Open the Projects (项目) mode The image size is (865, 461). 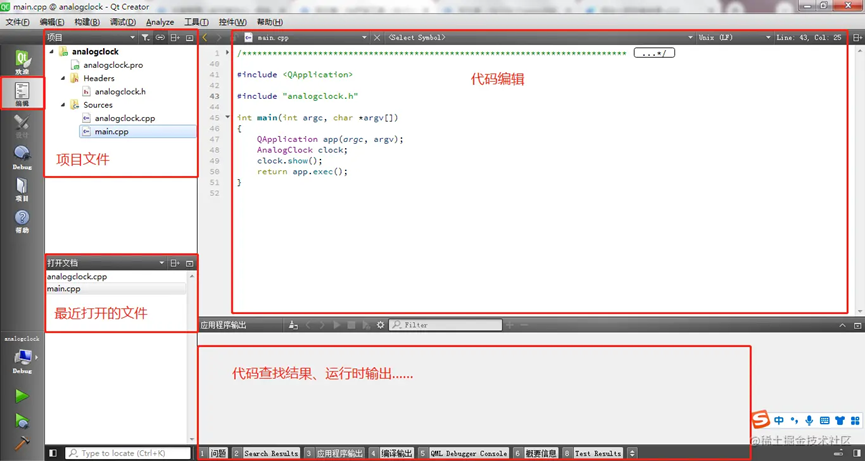tap(22, 189)
